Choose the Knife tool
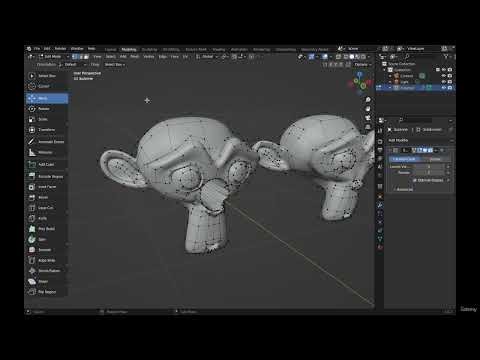480x360 pixels. 47,218
